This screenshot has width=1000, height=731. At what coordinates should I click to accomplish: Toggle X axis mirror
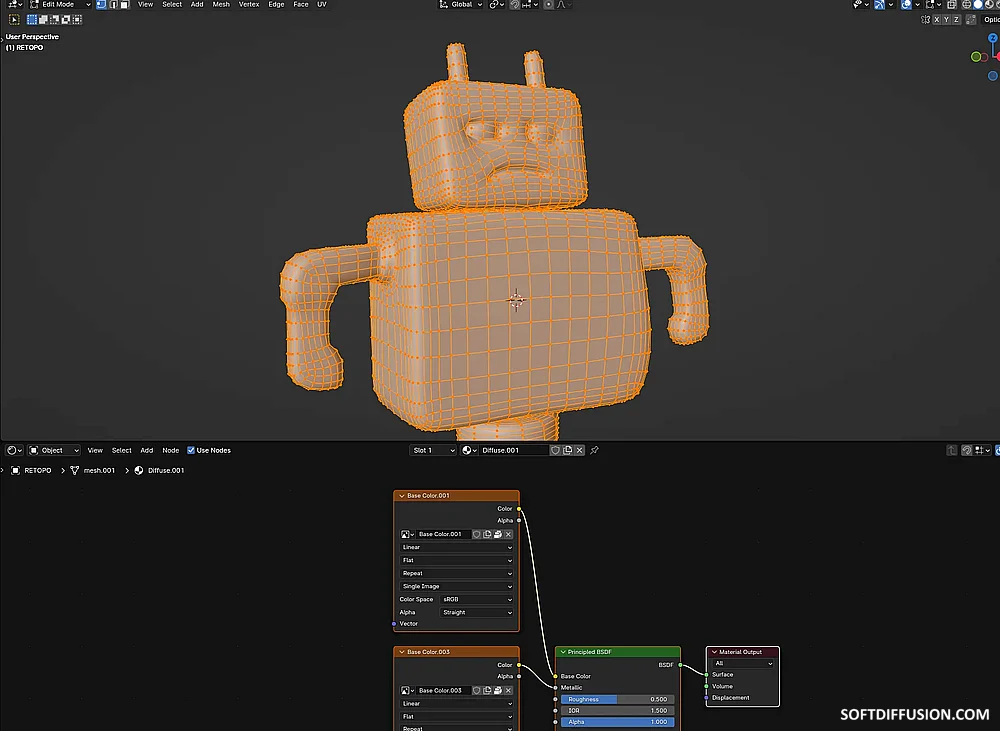click(x=937, y=20)
